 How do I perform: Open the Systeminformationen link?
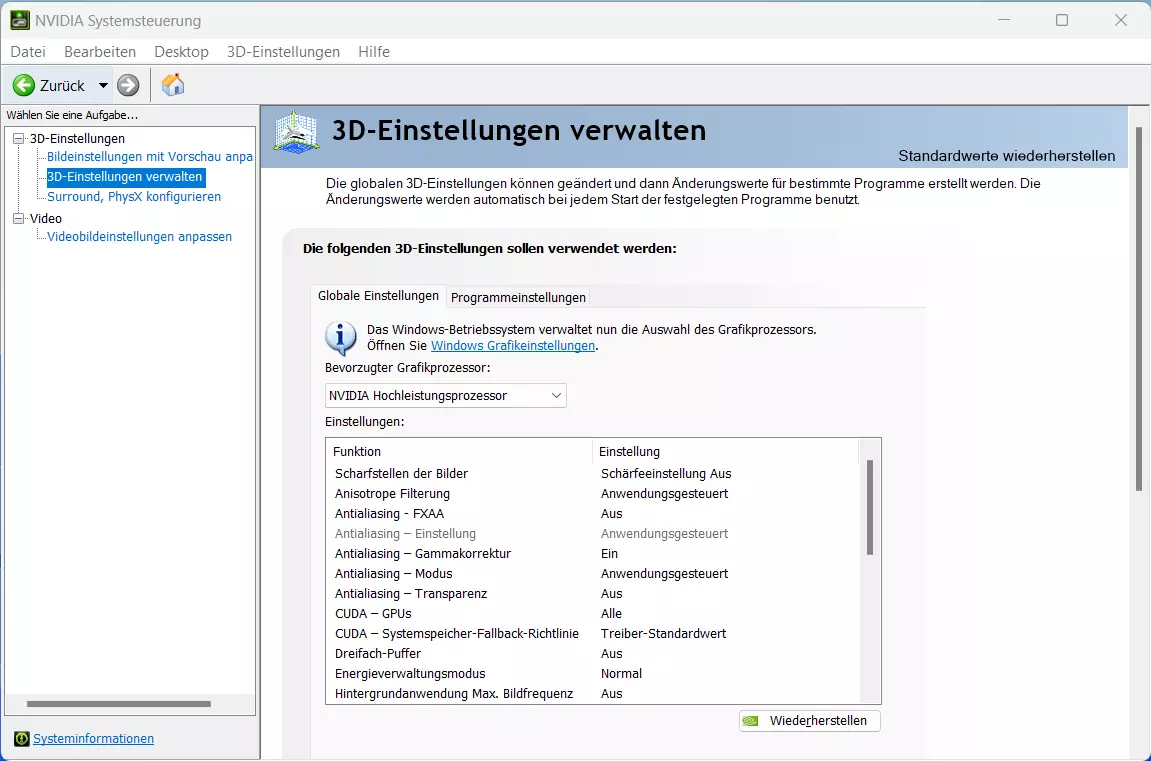[x=93, y=739]
